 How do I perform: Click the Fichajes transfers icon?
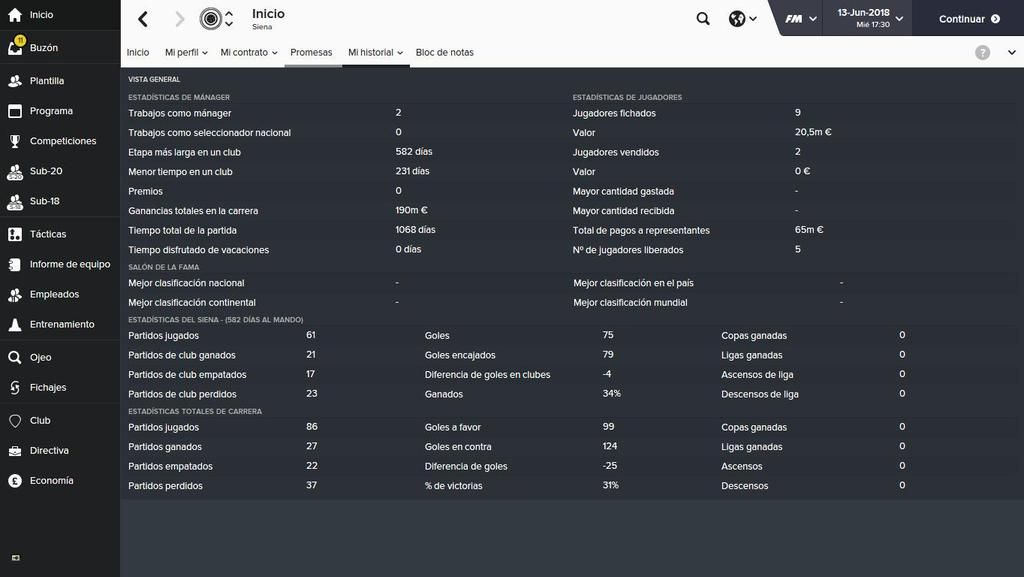pyautogui.click(x=15, y=388)
